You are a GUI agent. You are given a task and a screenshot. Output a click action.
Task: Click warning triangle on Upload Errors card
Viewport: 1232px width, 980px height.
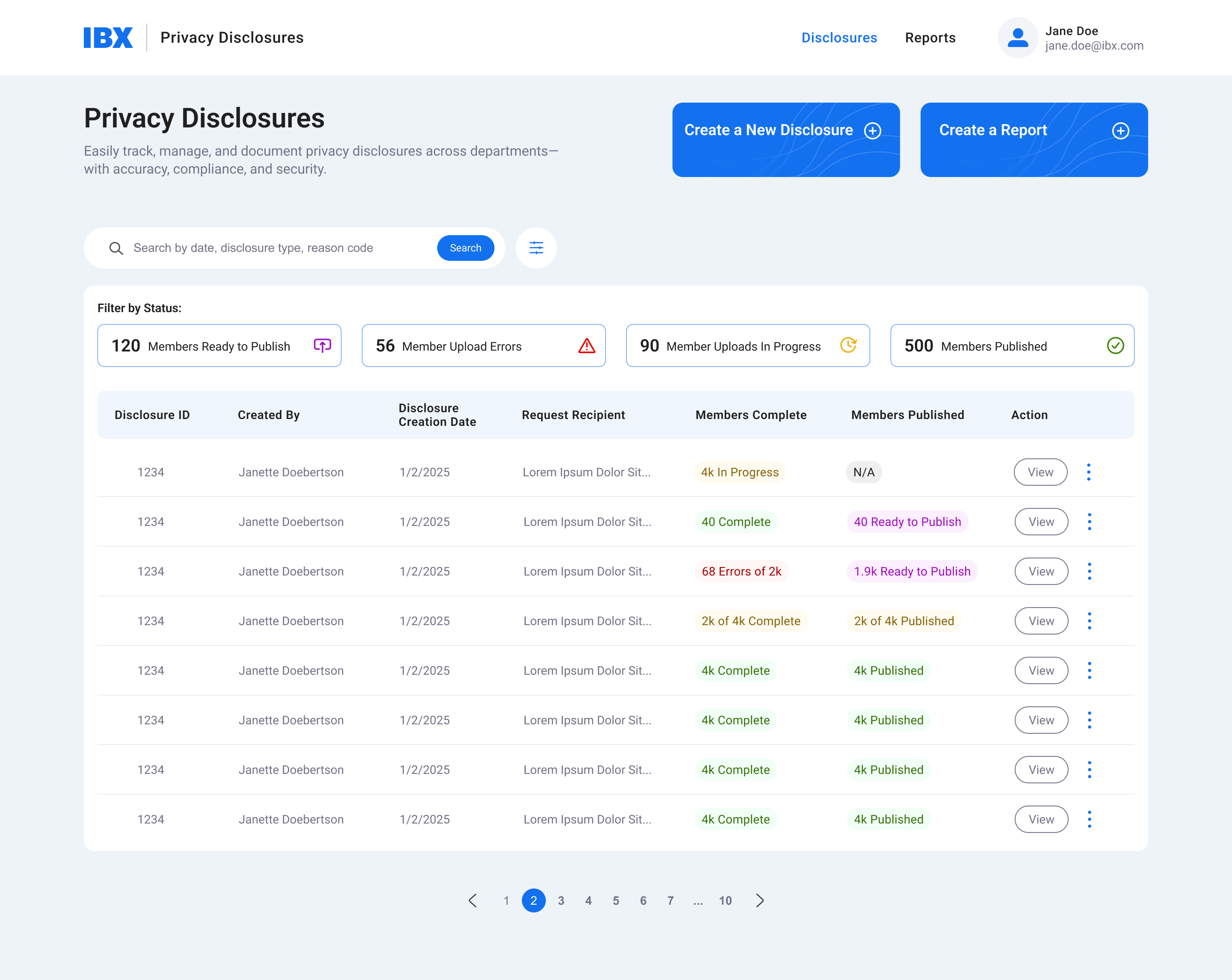point(586,345)
